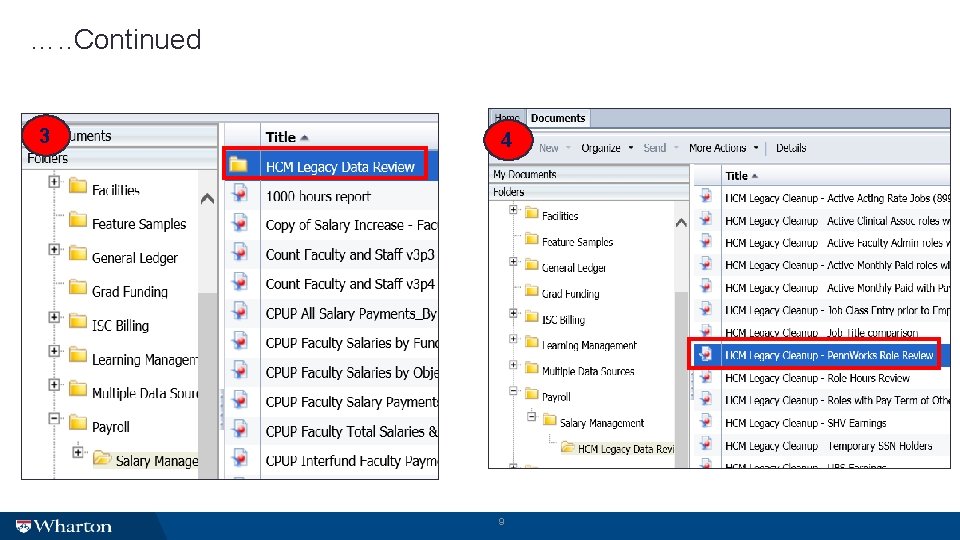Image resolution: width=960 pixels, height=540 pixels.
Task: Click report icon beside CPUP Faculty Salaries by Fund
Action: pos(239,342)
